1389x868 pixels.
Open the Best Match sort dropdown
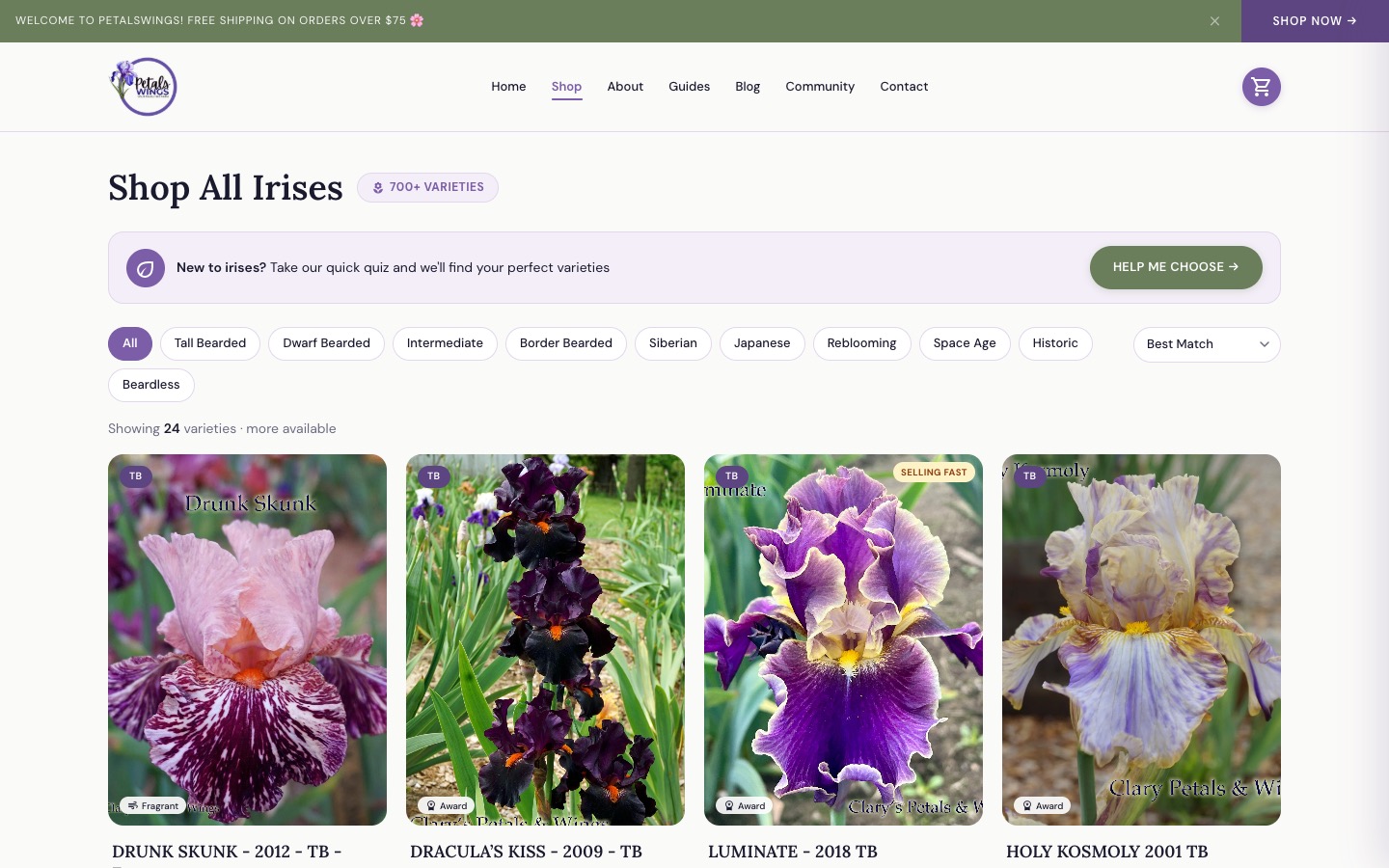[1207, 344]
